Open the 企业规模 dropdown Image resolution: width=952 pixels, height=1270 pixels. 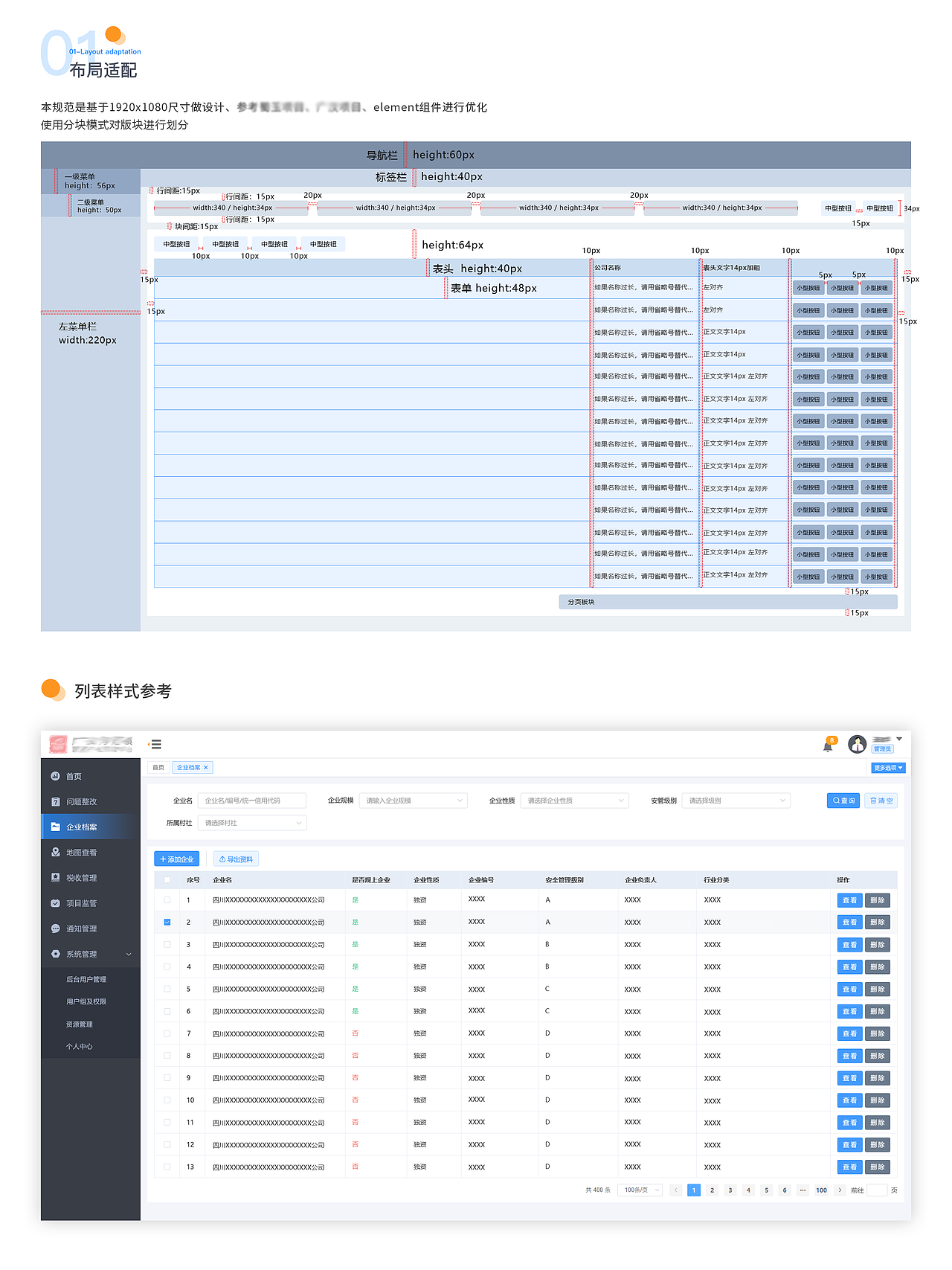click(414, 801)
